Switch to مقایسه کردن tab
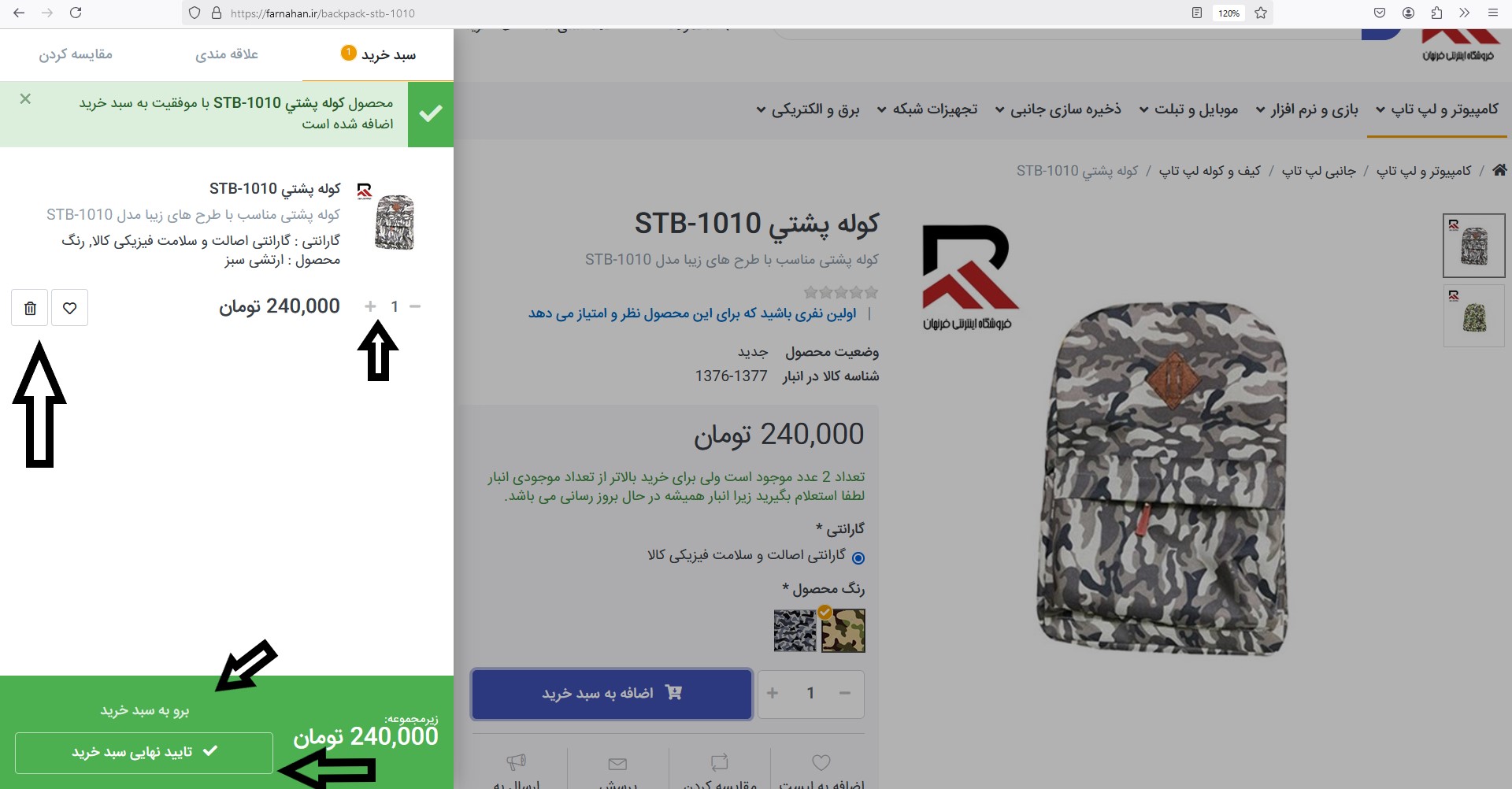Viewport: 1512px width, 789px height. 76,54
